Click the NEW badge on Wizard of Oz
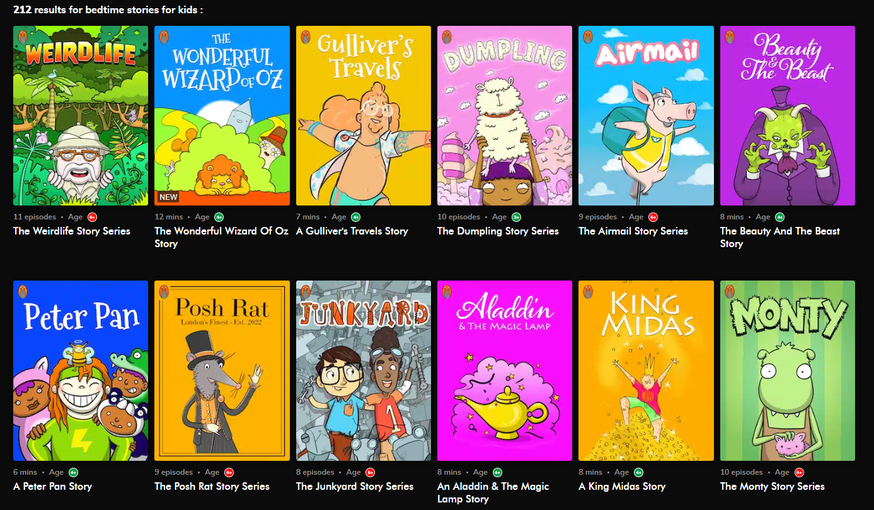Screen dimensions: 874x510 (x=168, y=197)
